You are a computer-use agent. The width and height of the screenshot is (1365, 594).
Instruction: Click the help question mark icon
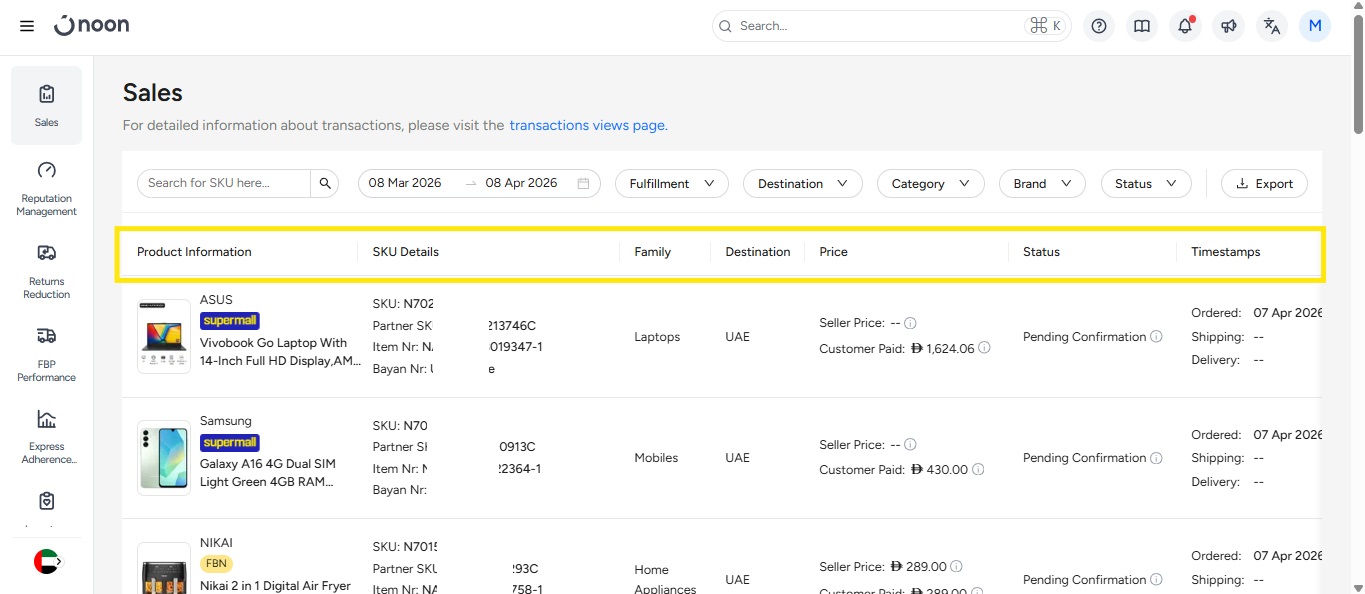(x=1099, y=26)
